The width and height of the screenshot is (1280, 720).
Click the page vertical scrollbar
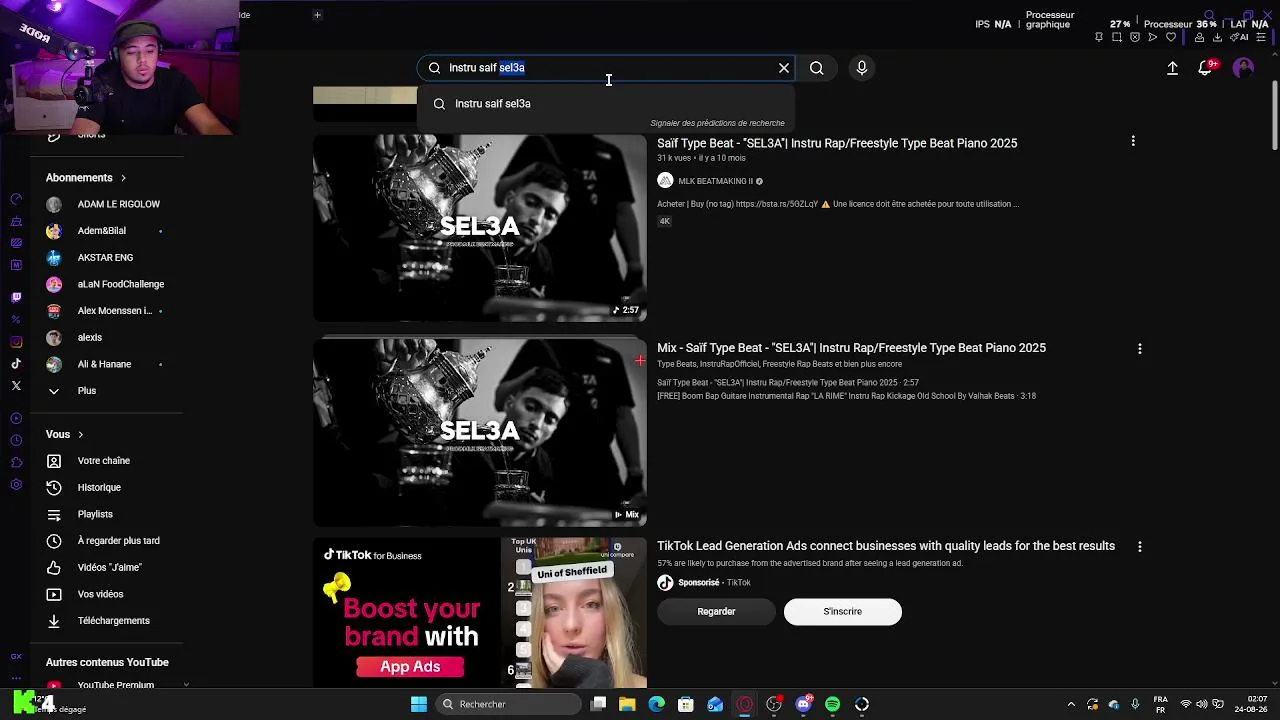1274,116
